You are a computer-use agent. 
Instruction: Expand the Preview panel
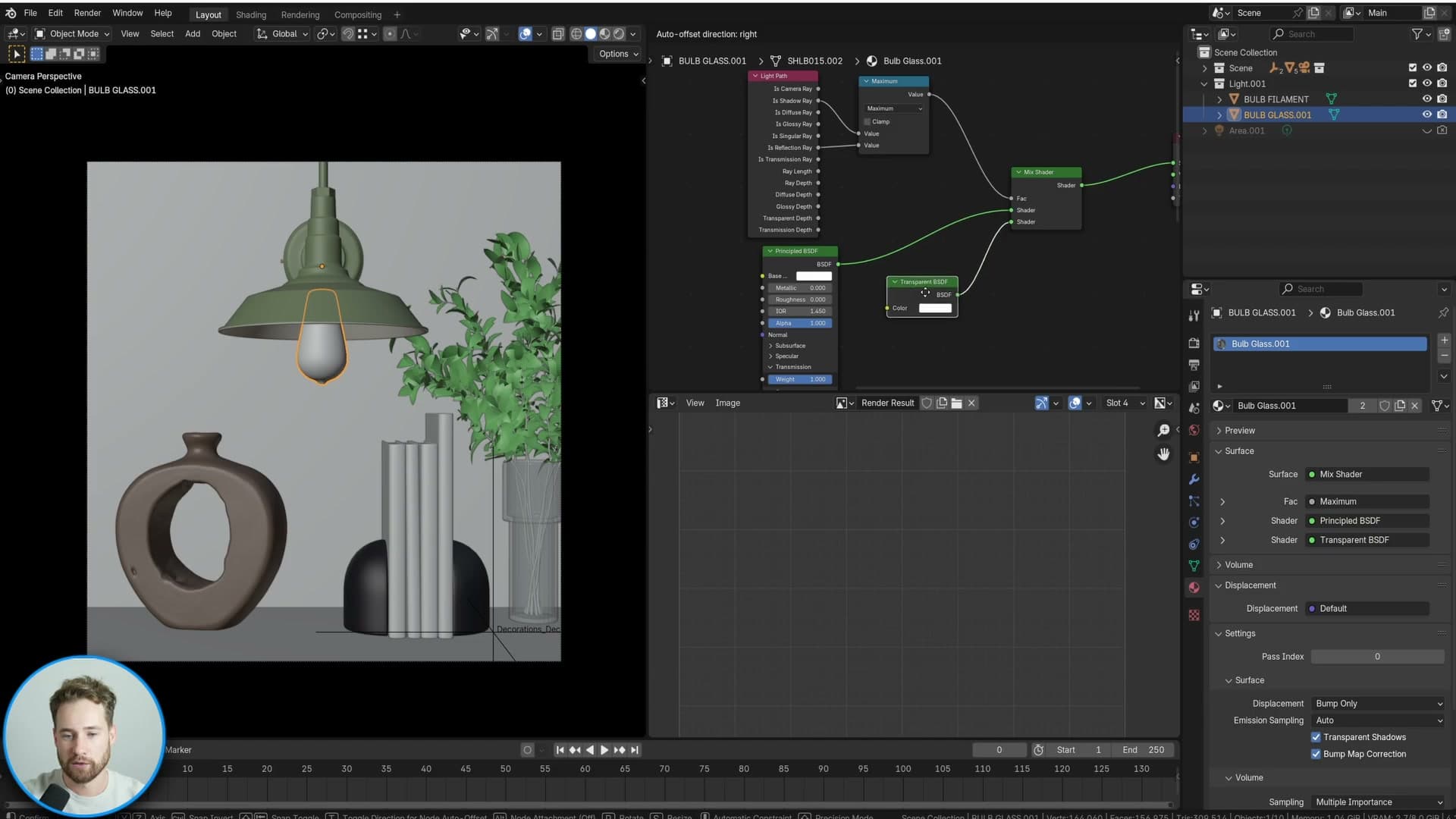(x=1240, y=431)
